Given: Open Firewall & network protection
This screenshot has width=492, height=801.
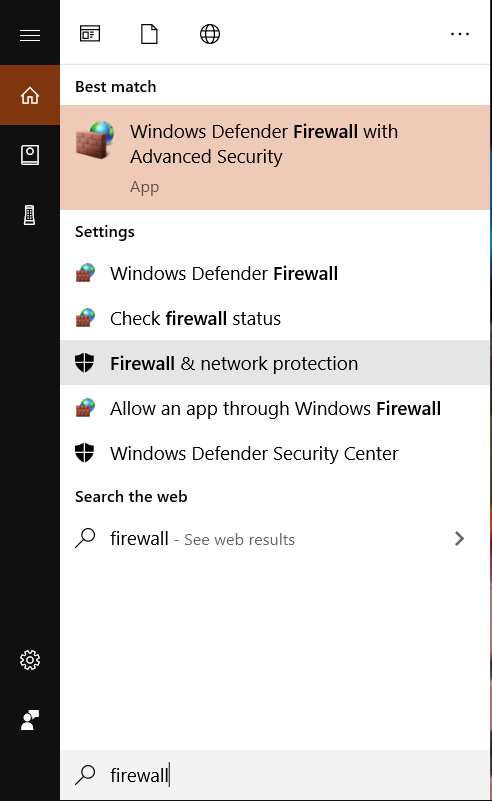Looking at the screenshot, I should 275,363.
